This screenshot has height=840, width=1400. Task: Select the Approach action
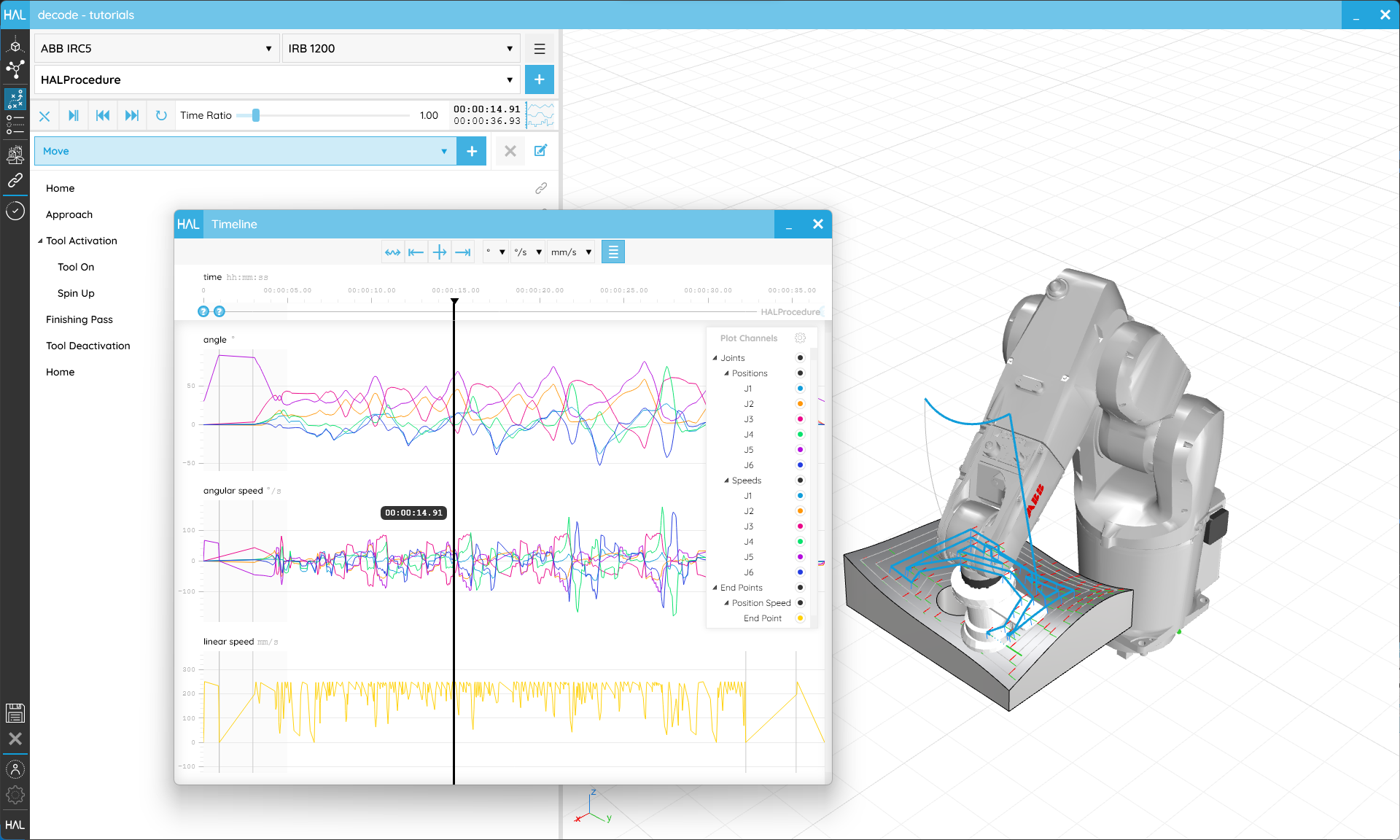[x=69, y=214]
